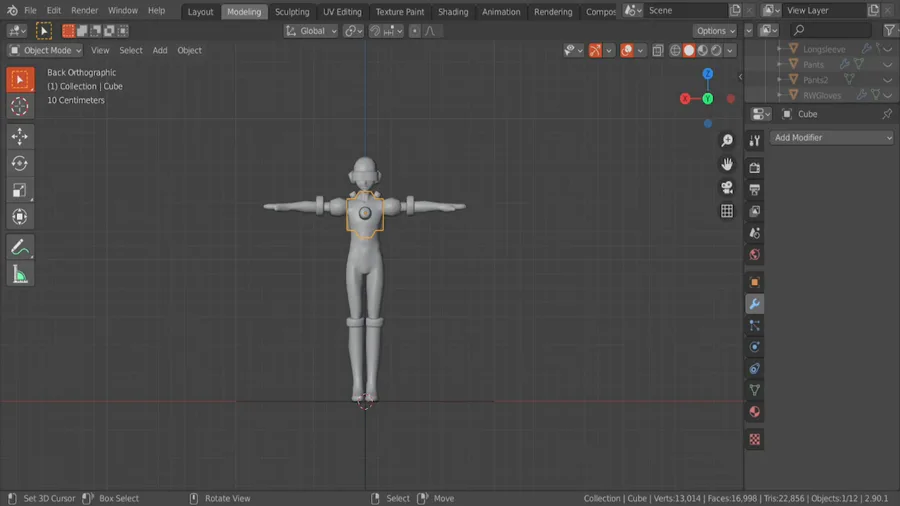Switch to the Shading workspace tab
Viewport: 900px width, 506px height.
tap(453, 11)
